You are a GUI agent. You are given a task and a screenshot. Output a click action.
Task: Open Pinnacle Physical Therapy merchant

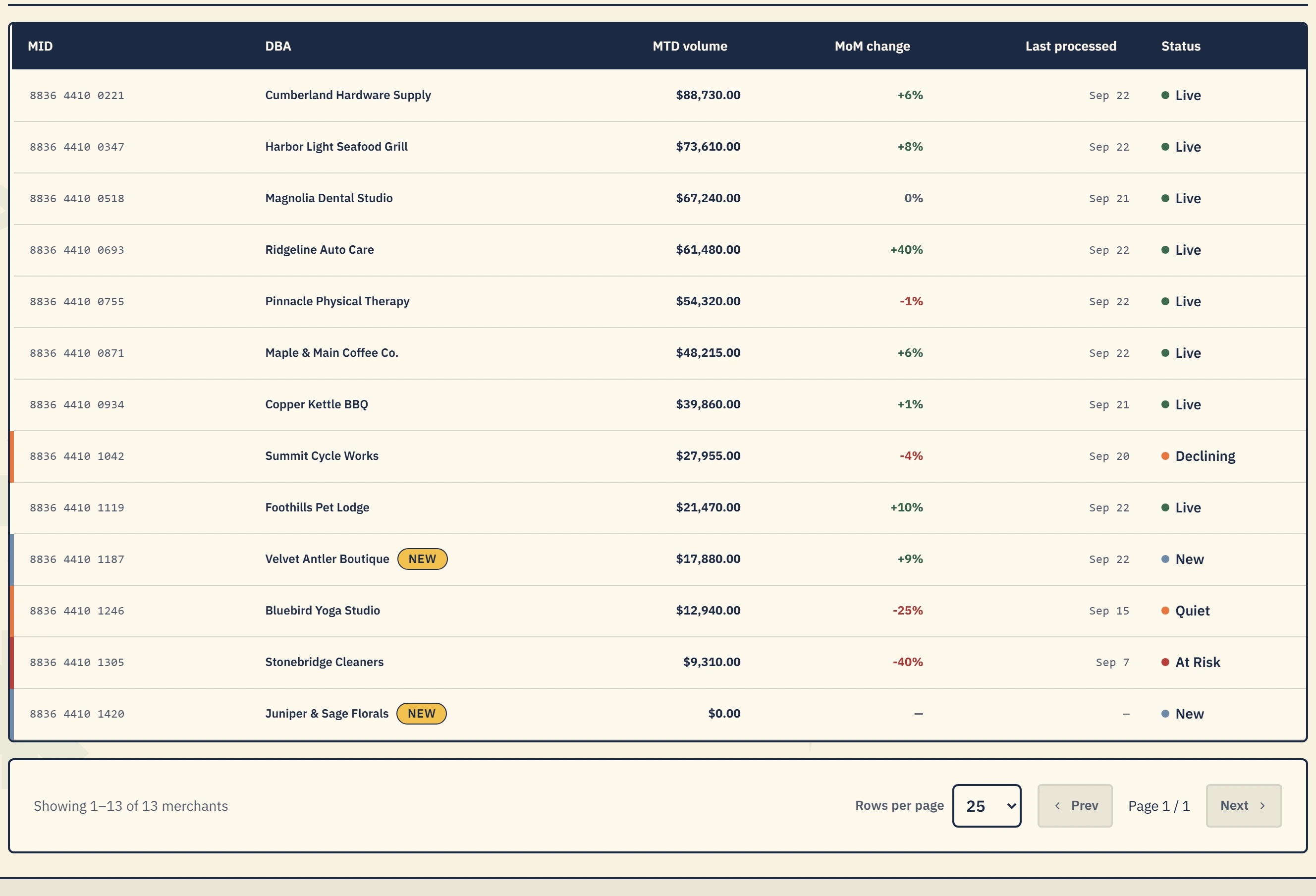coord(337,301)
